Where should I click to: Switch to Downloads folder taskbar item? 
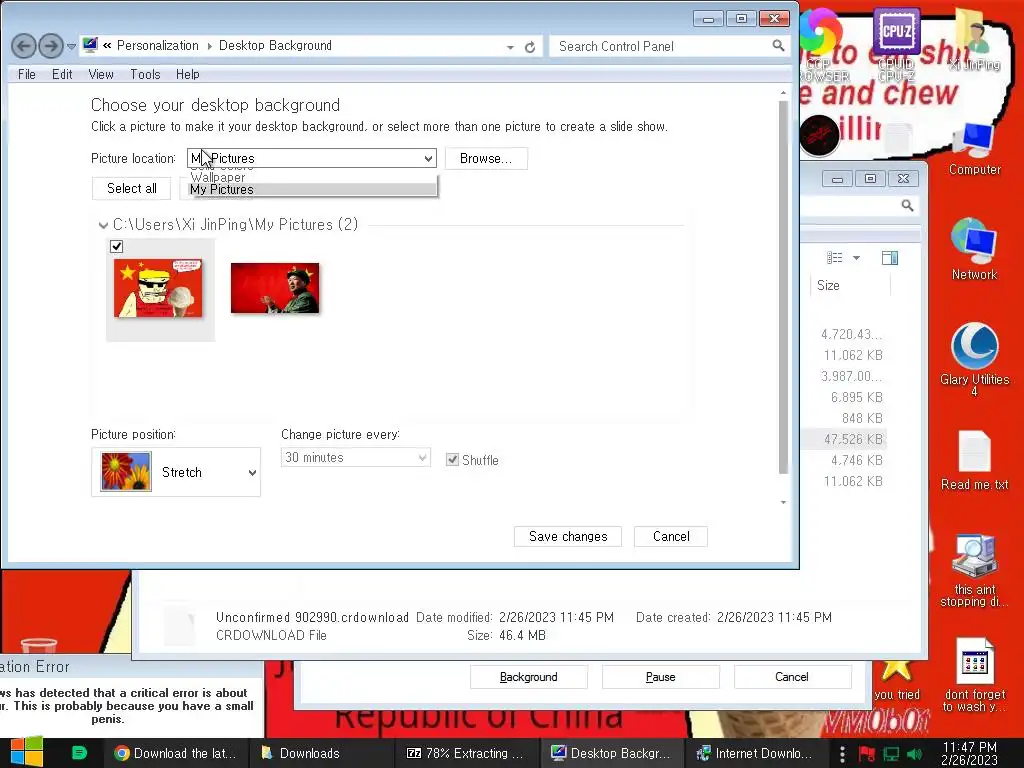tap(321, 754)
